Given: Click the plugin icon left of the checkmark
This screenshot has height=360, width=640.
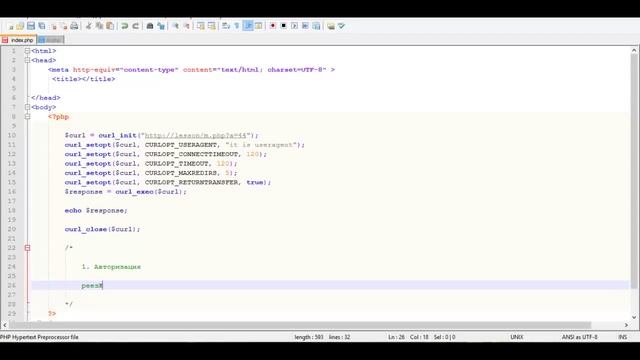Looking at the screenshot, I should coord(331,26).
